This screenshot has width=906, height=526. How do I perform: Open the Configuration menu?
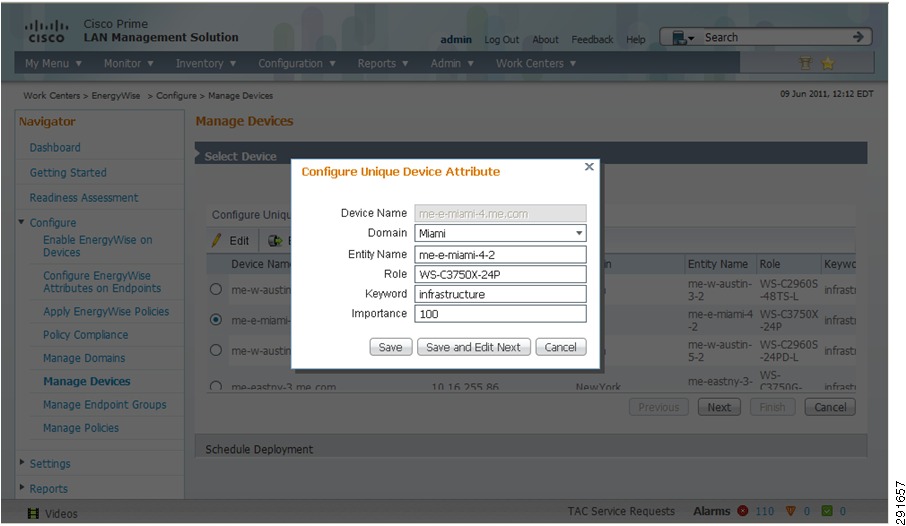[296, 63]
